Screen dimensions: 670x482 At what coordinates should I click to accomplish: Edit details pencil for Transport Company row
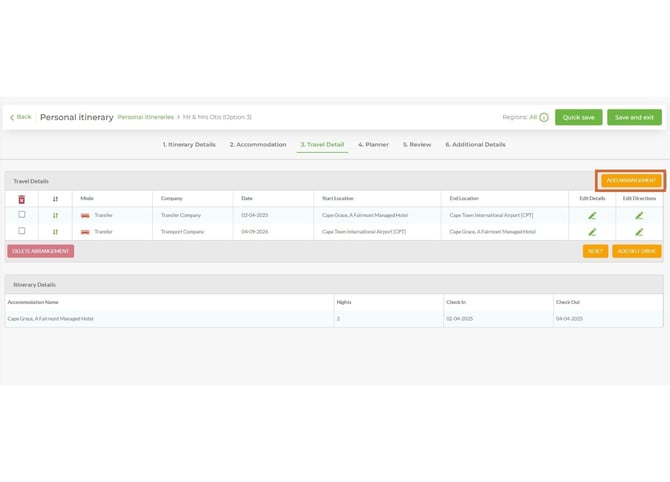click(x=592, y=231)
